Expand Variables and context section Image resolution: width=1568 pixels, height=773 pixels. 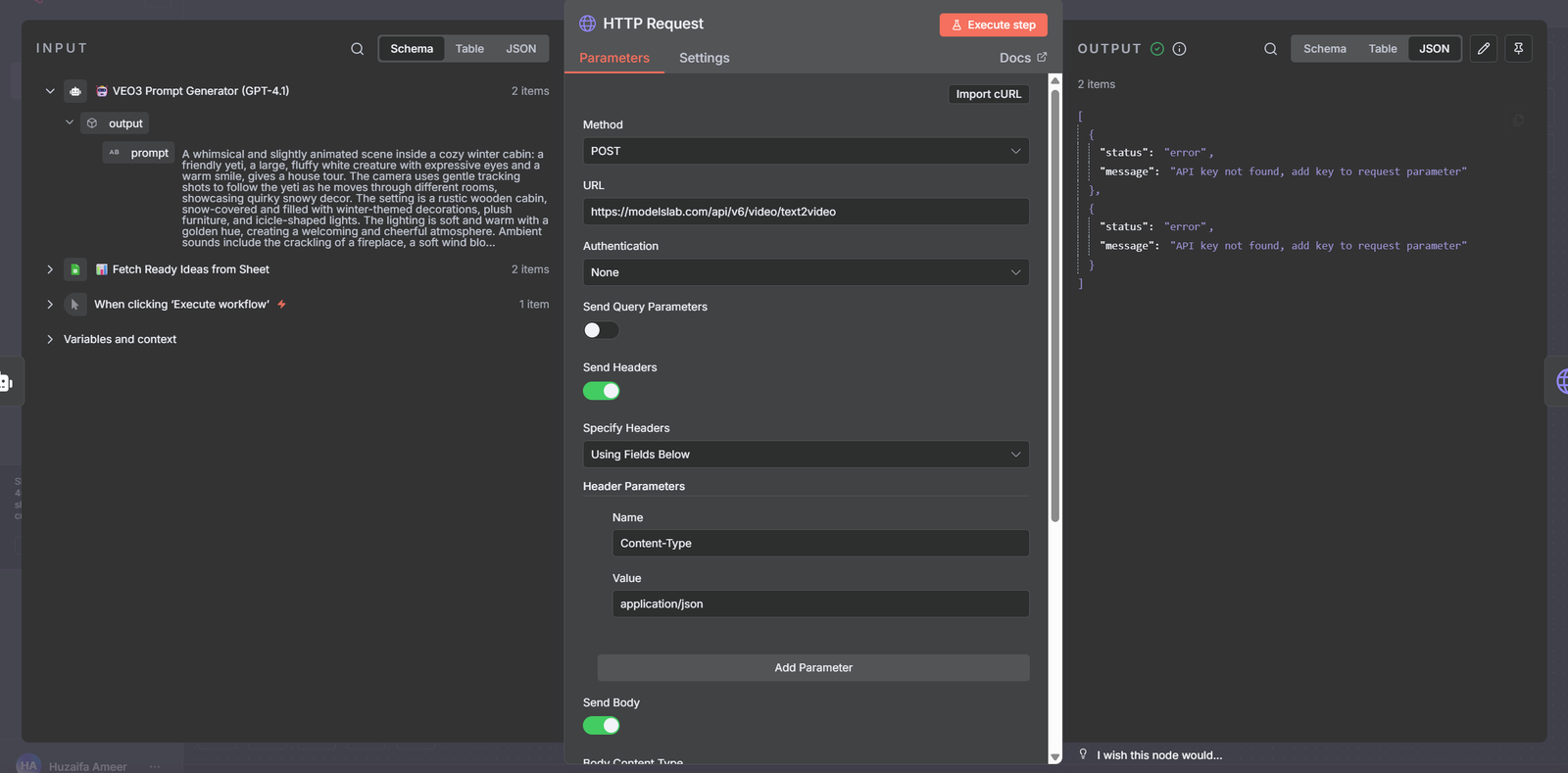[50, 339]
